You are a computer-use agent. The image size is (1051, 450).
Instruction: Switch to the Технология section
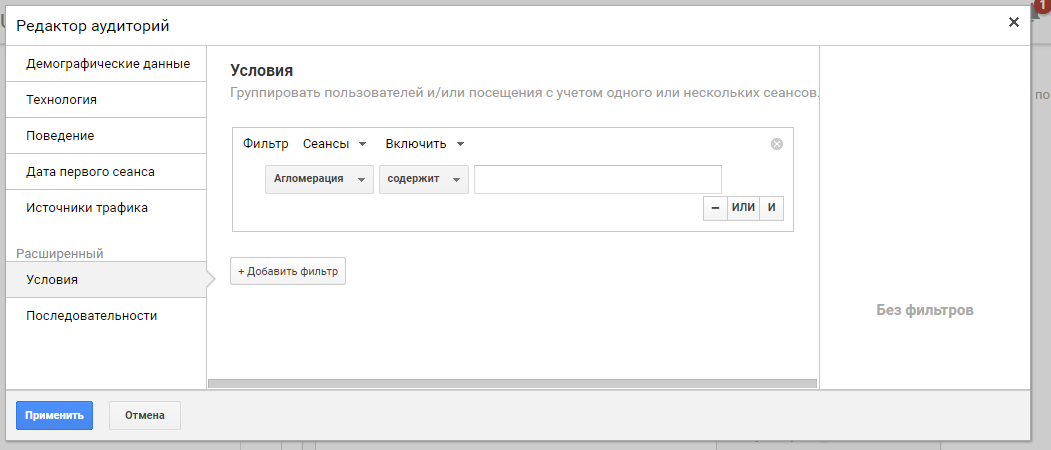click(x=106, y=100)
